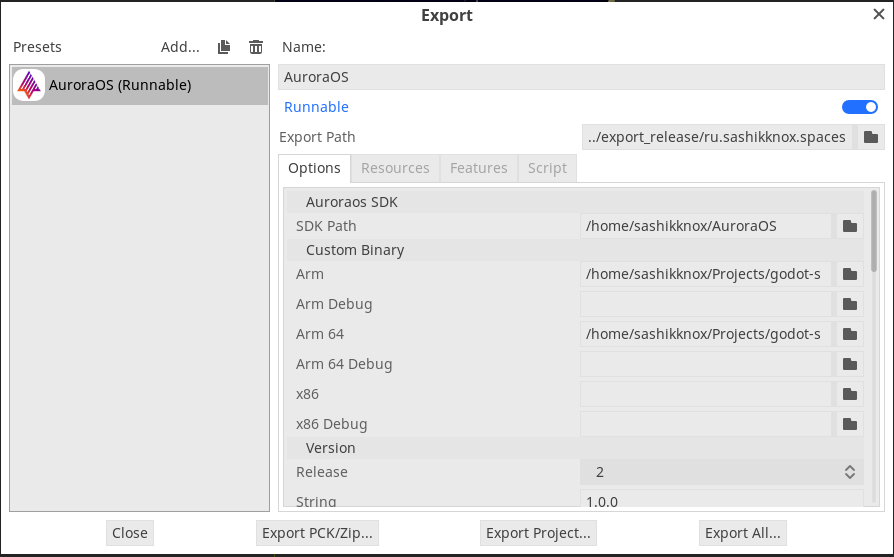Click the empty x86 Debug path field
894x557 pixels.
tap(705, 424)
